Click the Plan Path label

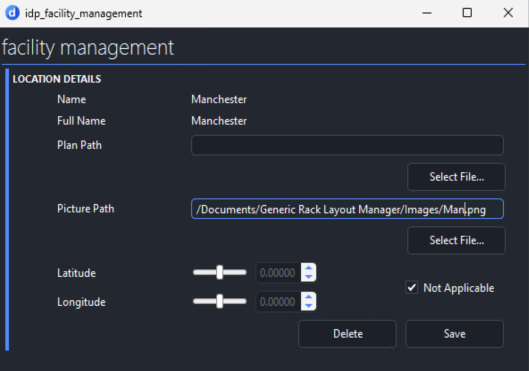click(x=79, y=145)
